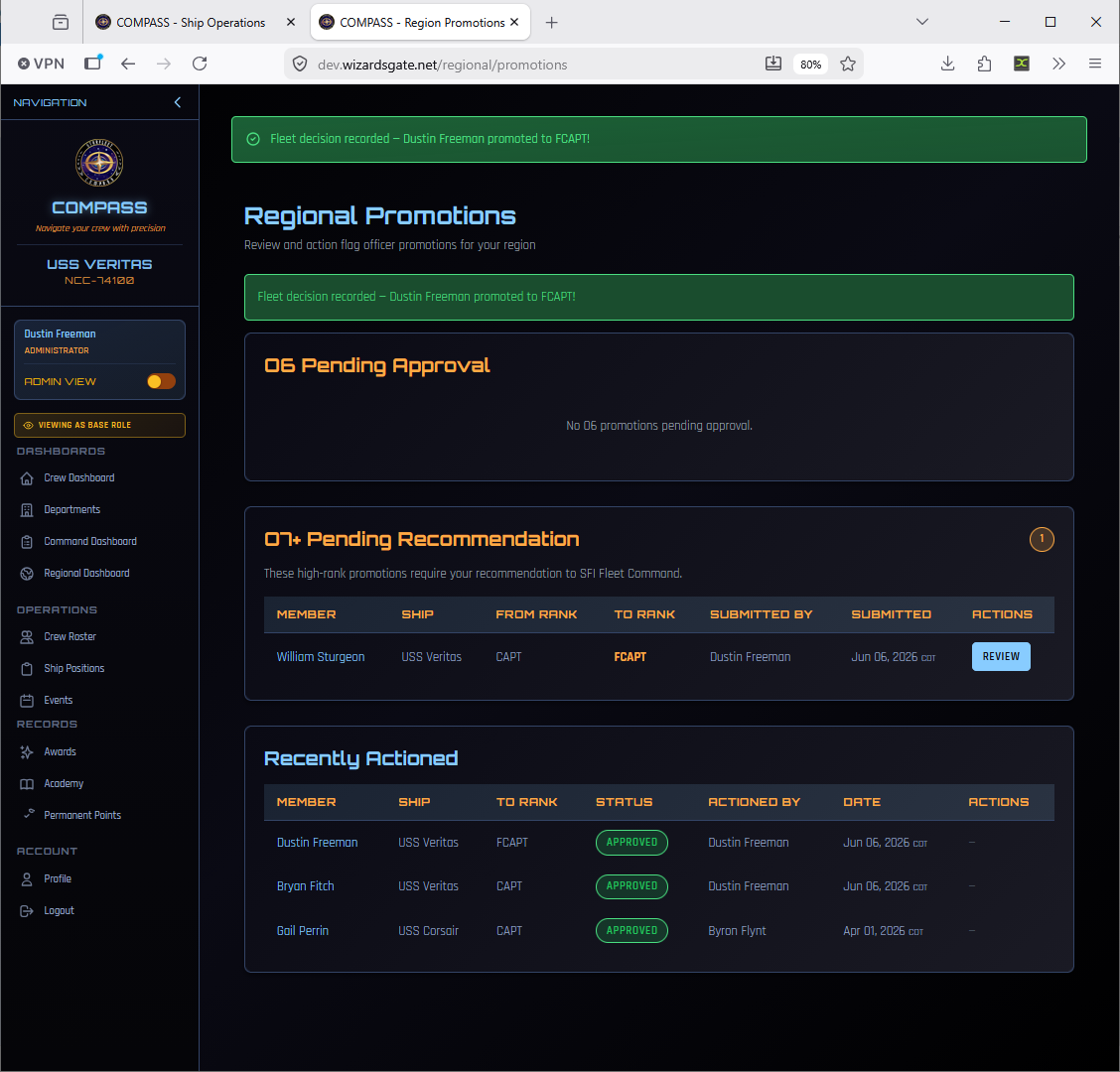Close the Ship Operations browser tab
The image size is (1120, 1072).
(x=291, y=22)
